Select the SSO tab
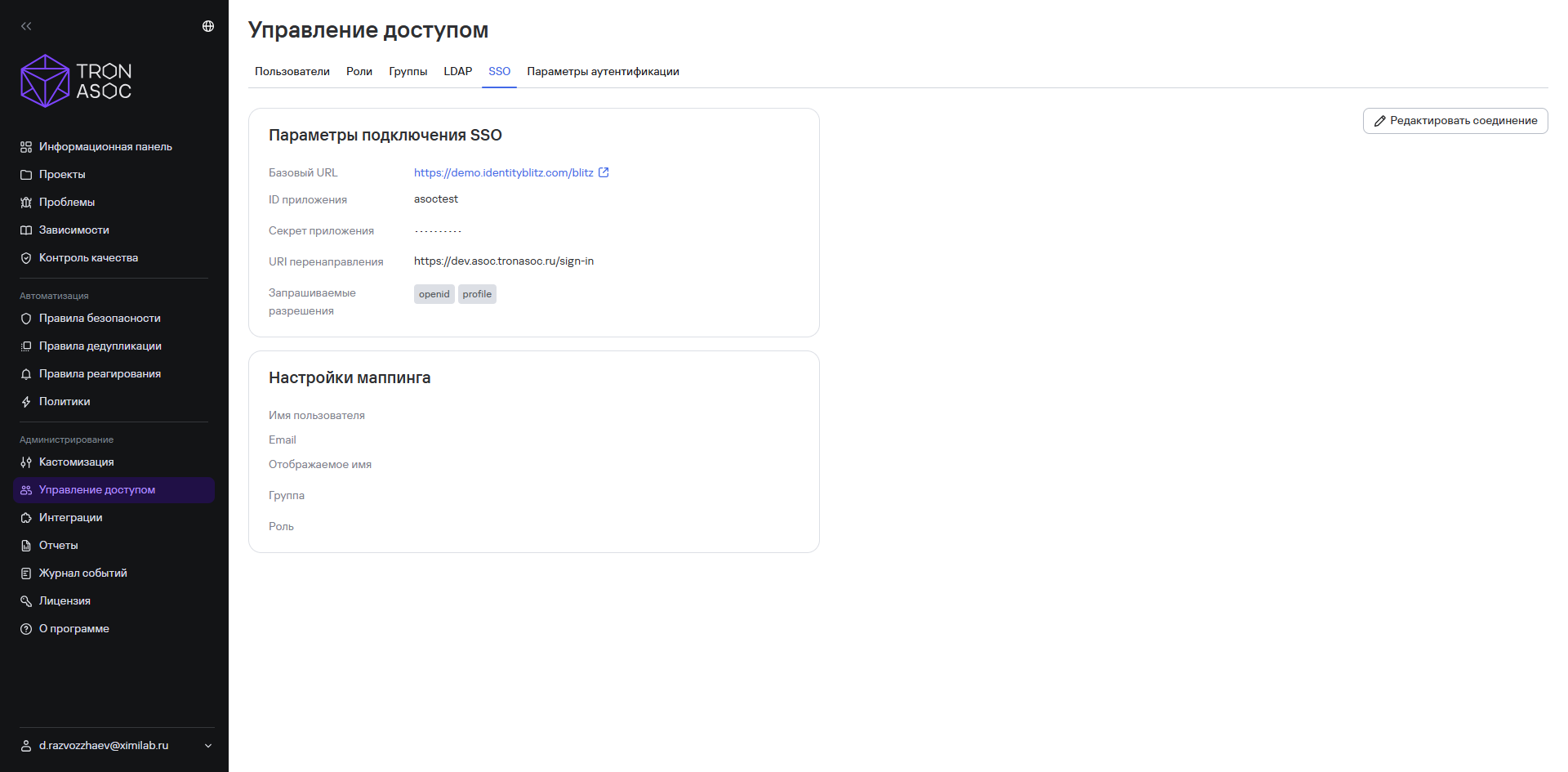Image resolution: width=1568 pixels, height=772 pixels. 500,71
